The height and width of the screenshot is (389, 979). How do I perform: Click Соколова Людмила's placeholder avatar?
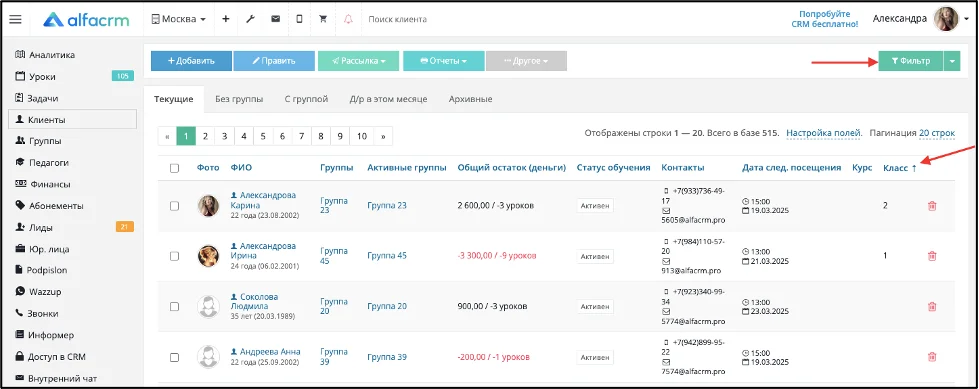click(x=208, y=307)
